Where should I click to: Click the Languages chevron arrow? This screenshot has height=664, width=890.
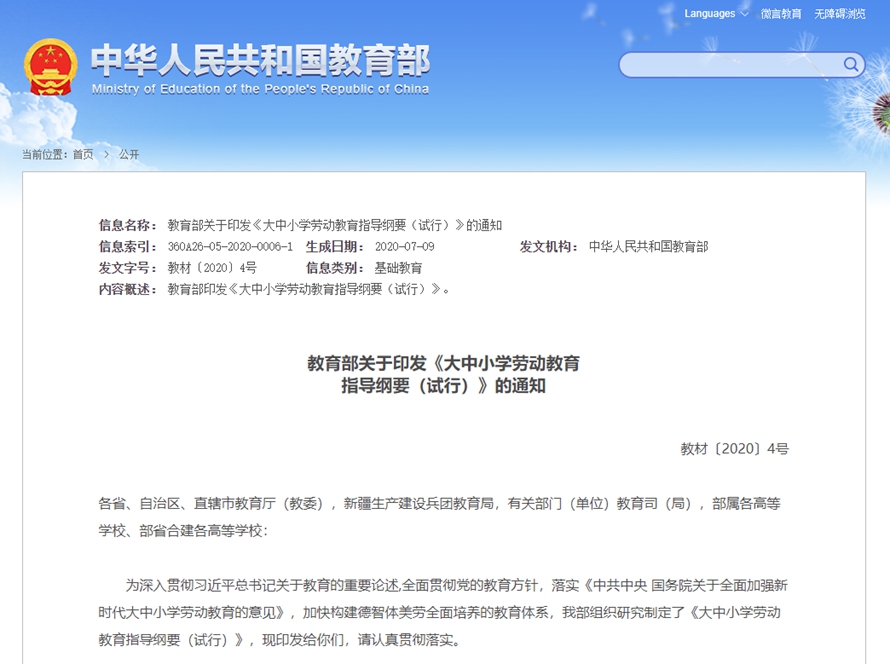coord(744,14)
